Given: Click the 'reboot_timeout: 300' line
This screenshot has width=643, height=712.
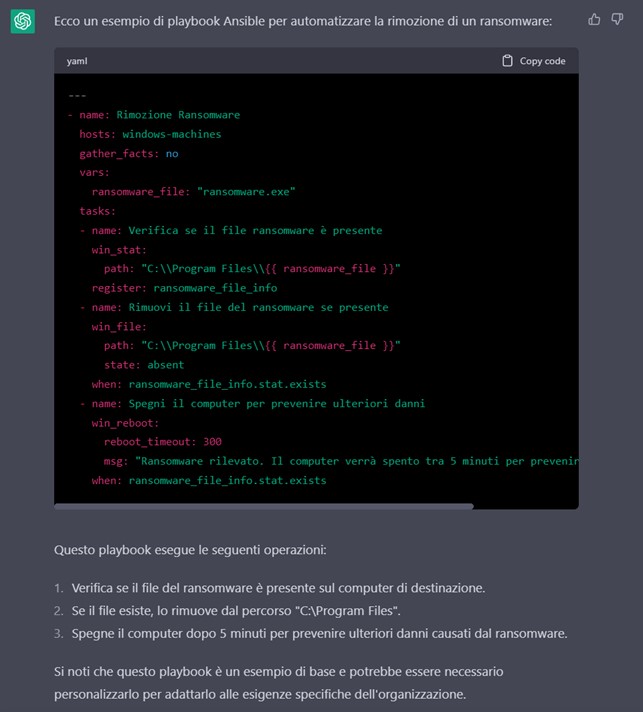Looking at the screenshot, I should coord(163,442).
